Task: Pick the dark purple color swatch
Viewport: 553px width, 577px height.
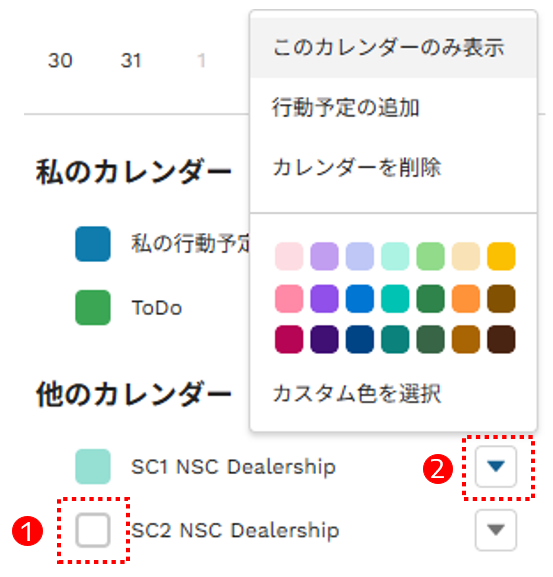Action: 325,339
